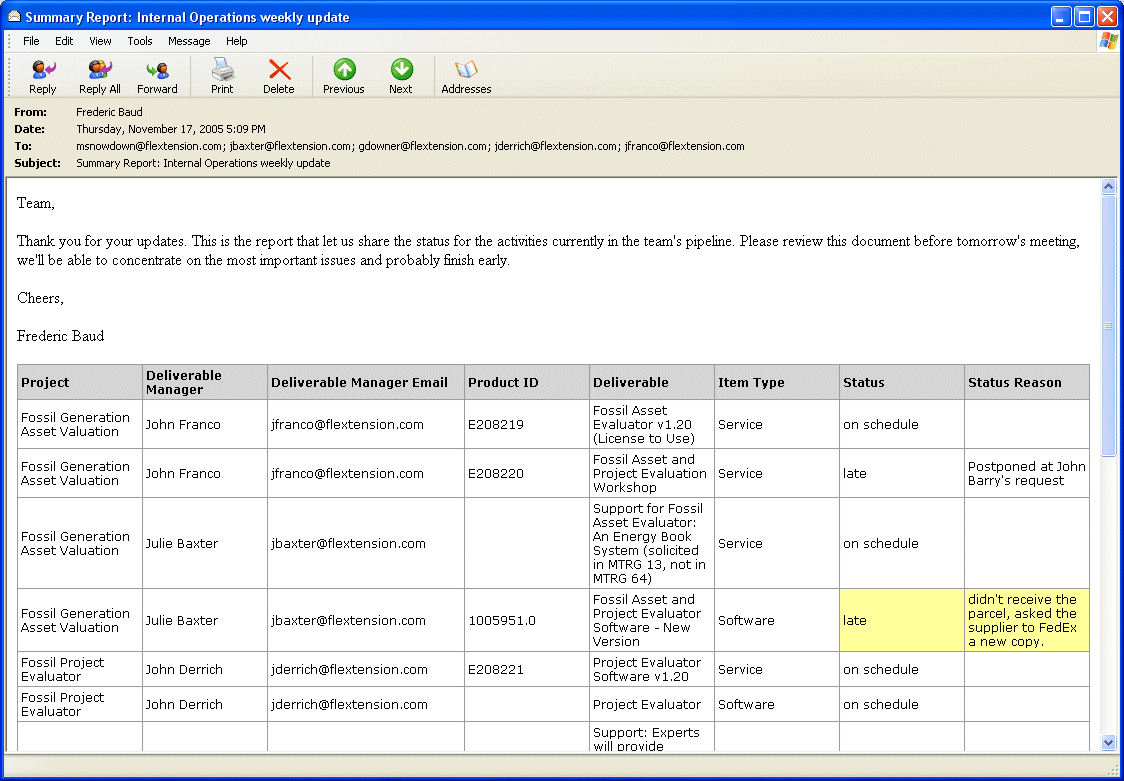The height and width of the screenshot is (781, 1124).
Task: Open the Addresses book
Action: 466,77
